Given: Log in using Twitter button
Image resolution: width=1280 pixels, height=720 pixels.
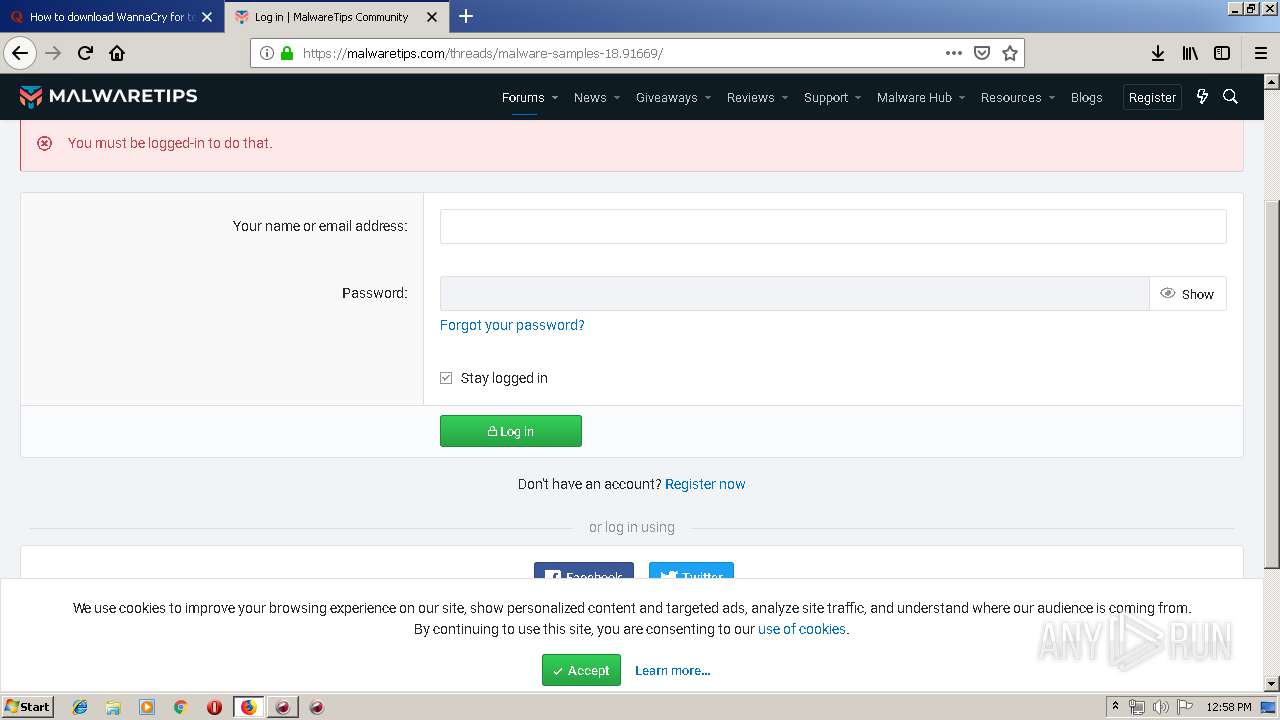Looking at the screenshot, I should tap(691, 571).
